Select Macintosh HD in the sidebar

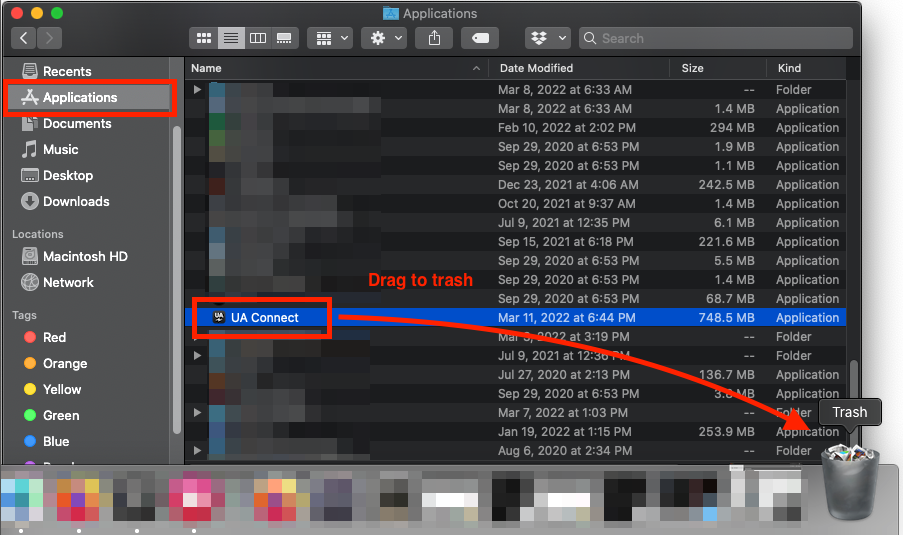coord(85,256)
